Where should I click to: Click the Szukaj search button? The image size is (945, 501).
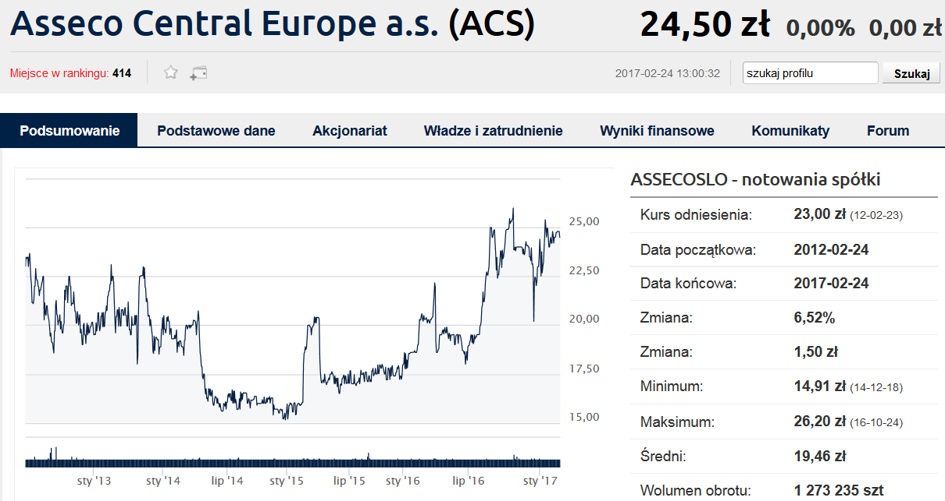pos(911,74)
